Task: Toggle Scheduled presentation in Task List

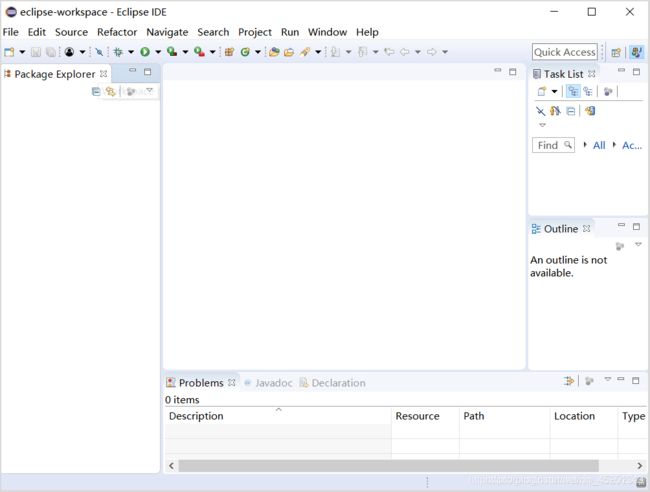Action: [x=588, y=92]
